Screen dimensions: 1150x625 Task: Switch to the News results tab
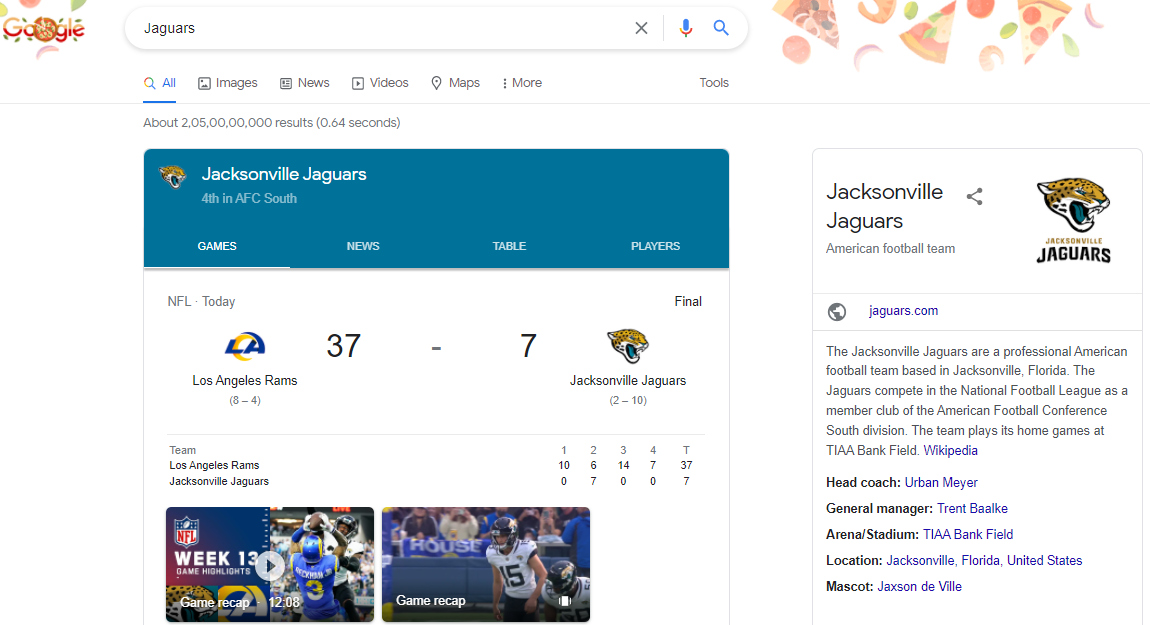click(304, 83)
